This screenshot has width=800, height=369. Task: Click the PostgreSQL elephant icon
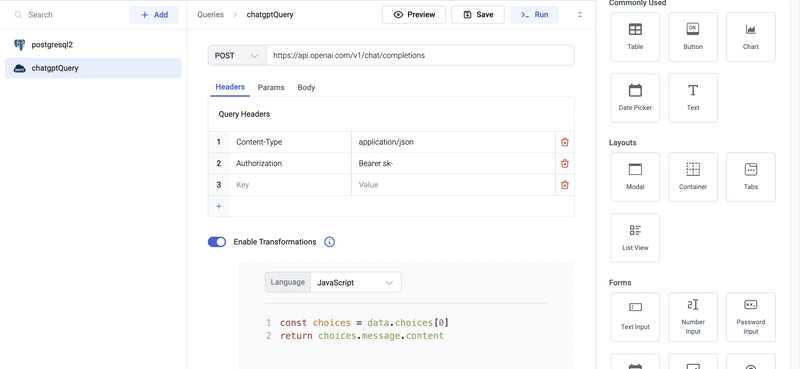[19, 45]
